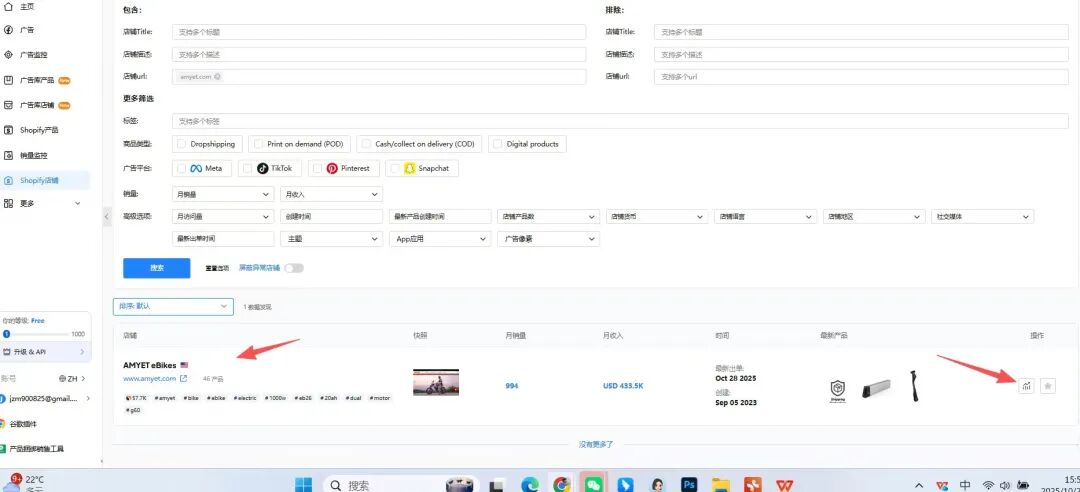1080x492 pixels.
Task: Open the 排序: 默认 sort dropdown
Action: 173,306
